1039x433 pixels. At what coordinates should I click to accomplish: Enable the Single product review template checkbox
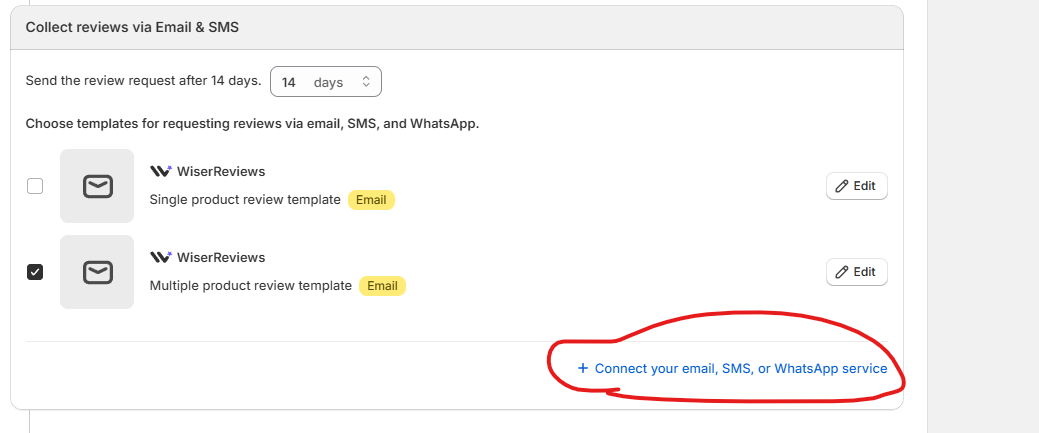click(35, 186)
